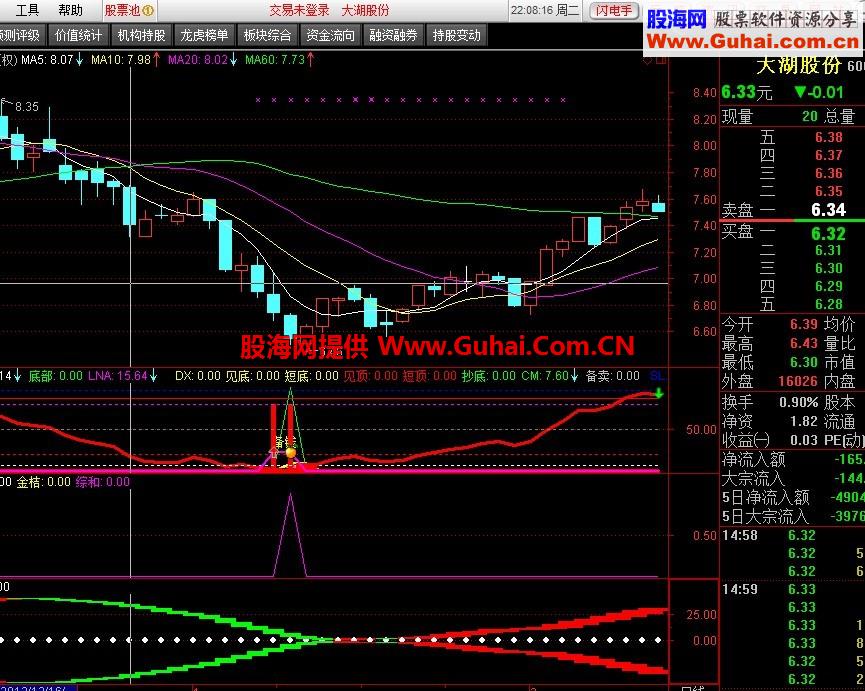Click the 净流入额 row label
Viewport: 865px width, 691px height.
coord(753,459)
